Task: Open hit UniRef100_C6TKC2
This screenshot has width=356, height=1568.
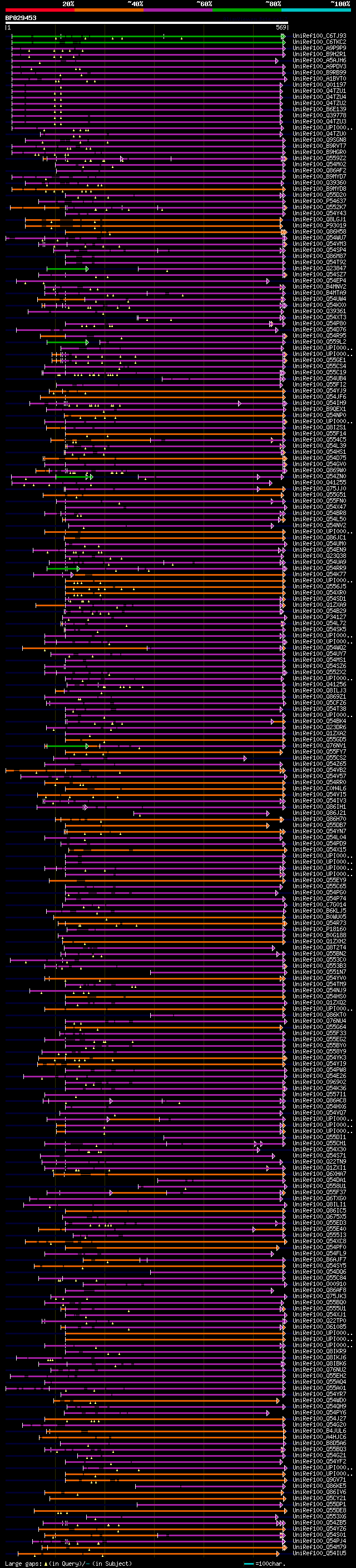Action: pos(319,42)
